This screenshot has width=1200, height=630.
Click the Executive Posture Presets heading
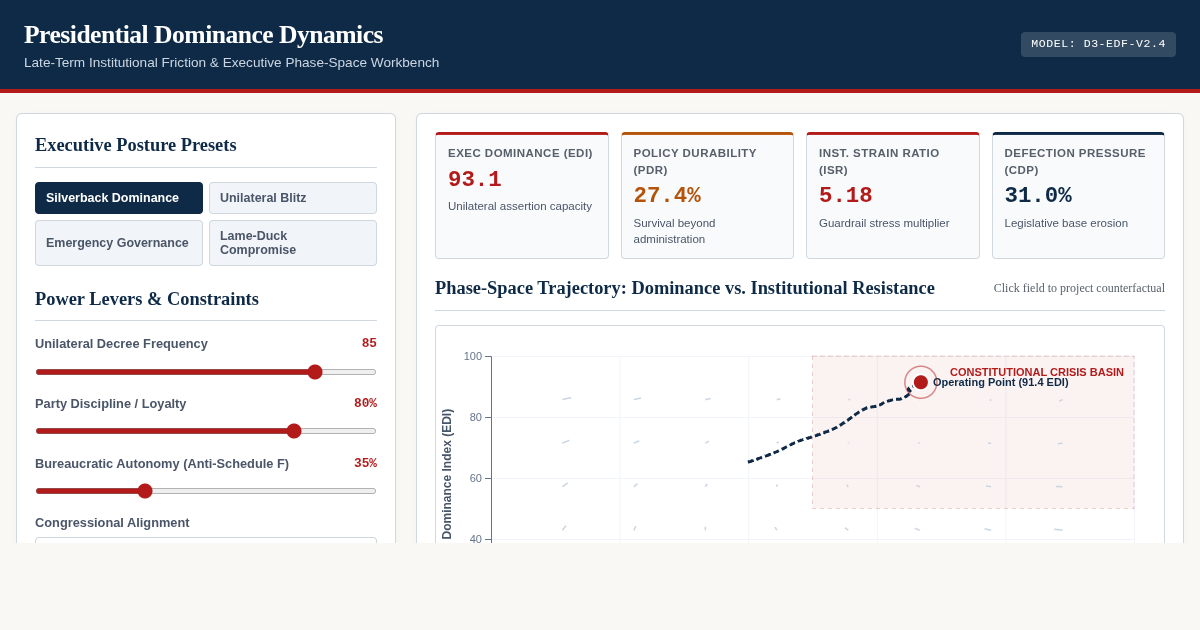coord(136,145)
